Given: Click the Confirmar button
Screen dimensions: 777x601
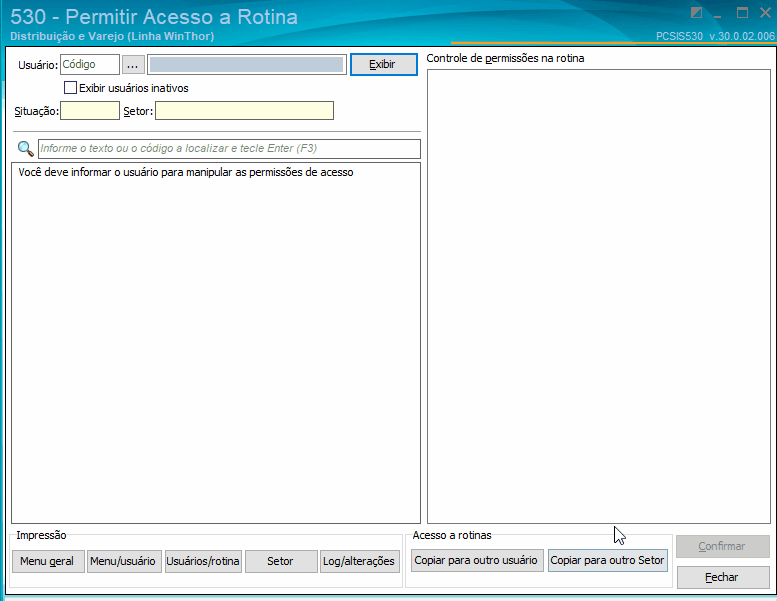Looking at the screenshot, I should click(x=722, y=546).
